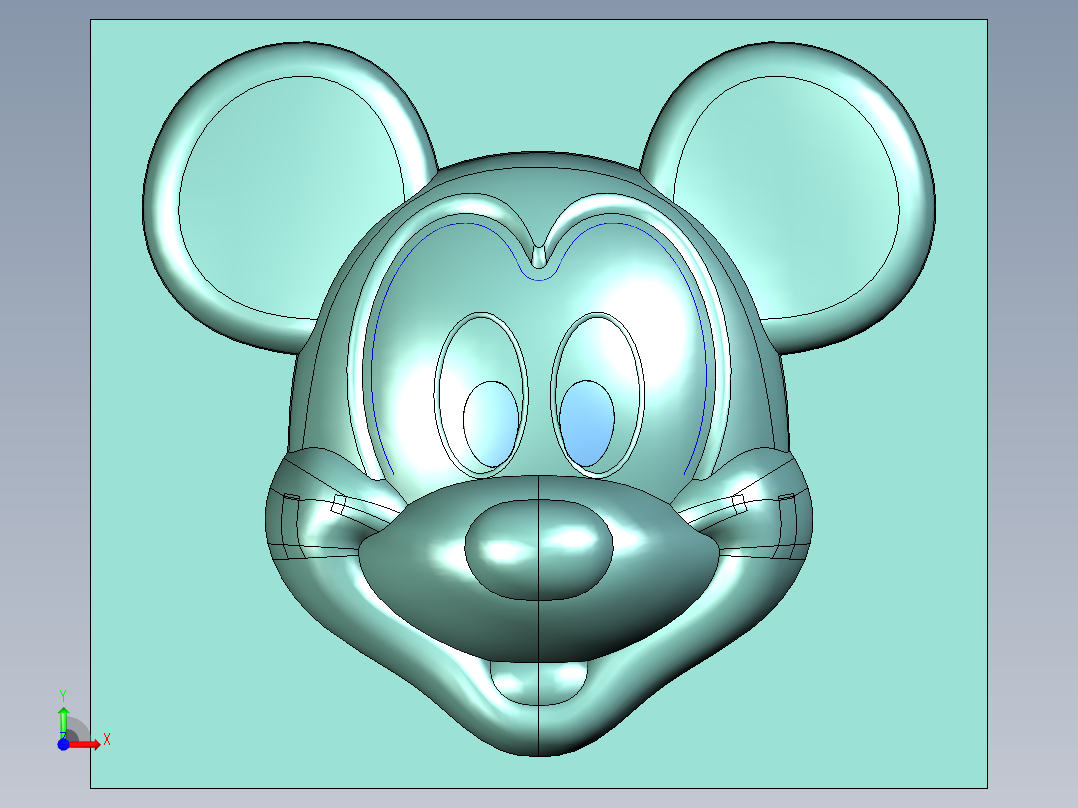Select the oval nose surface
Screen dimensions: 1078x808
(538, 549)
